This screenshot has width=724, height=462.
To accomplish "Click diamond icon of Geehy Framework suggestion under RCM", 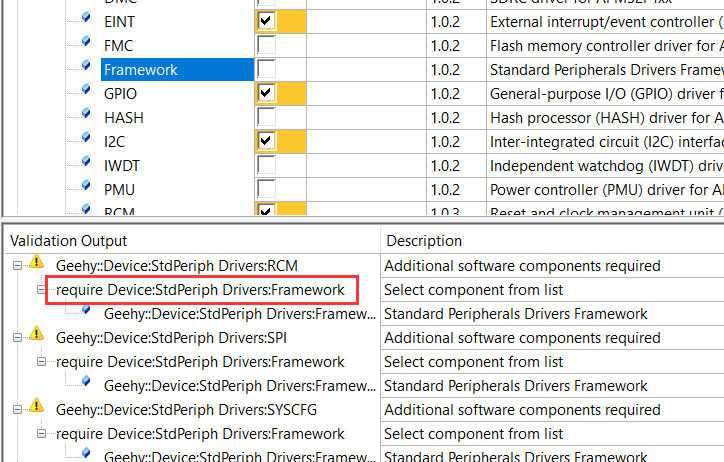I will coord(86,310).
